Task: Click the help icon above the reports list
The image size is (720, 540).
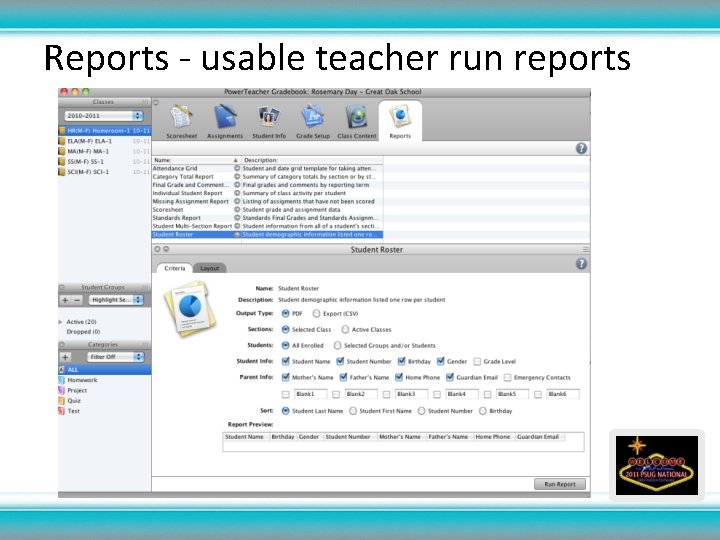Action: 581,148
